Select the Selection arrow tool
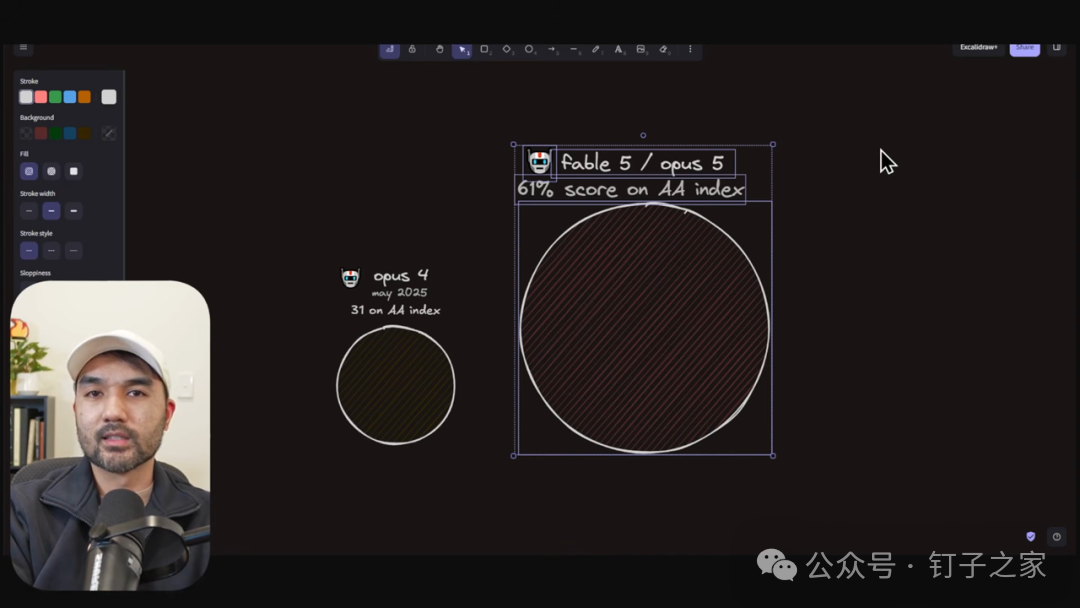Image resolution: width=1080 pixels, height=608 pixels. click(x=461, y=50)
